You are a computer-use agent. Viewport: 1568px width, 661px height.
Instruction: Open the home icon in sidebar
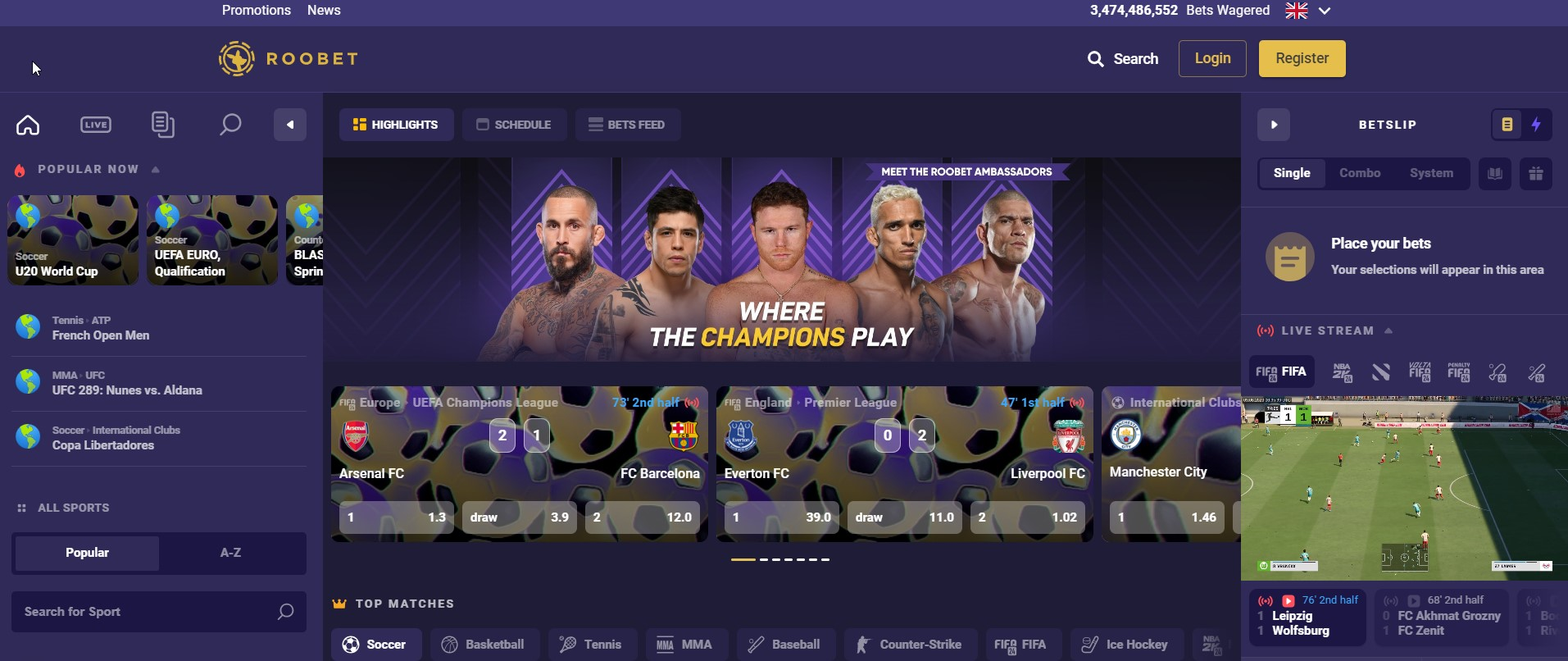click(x=28, y=125)
